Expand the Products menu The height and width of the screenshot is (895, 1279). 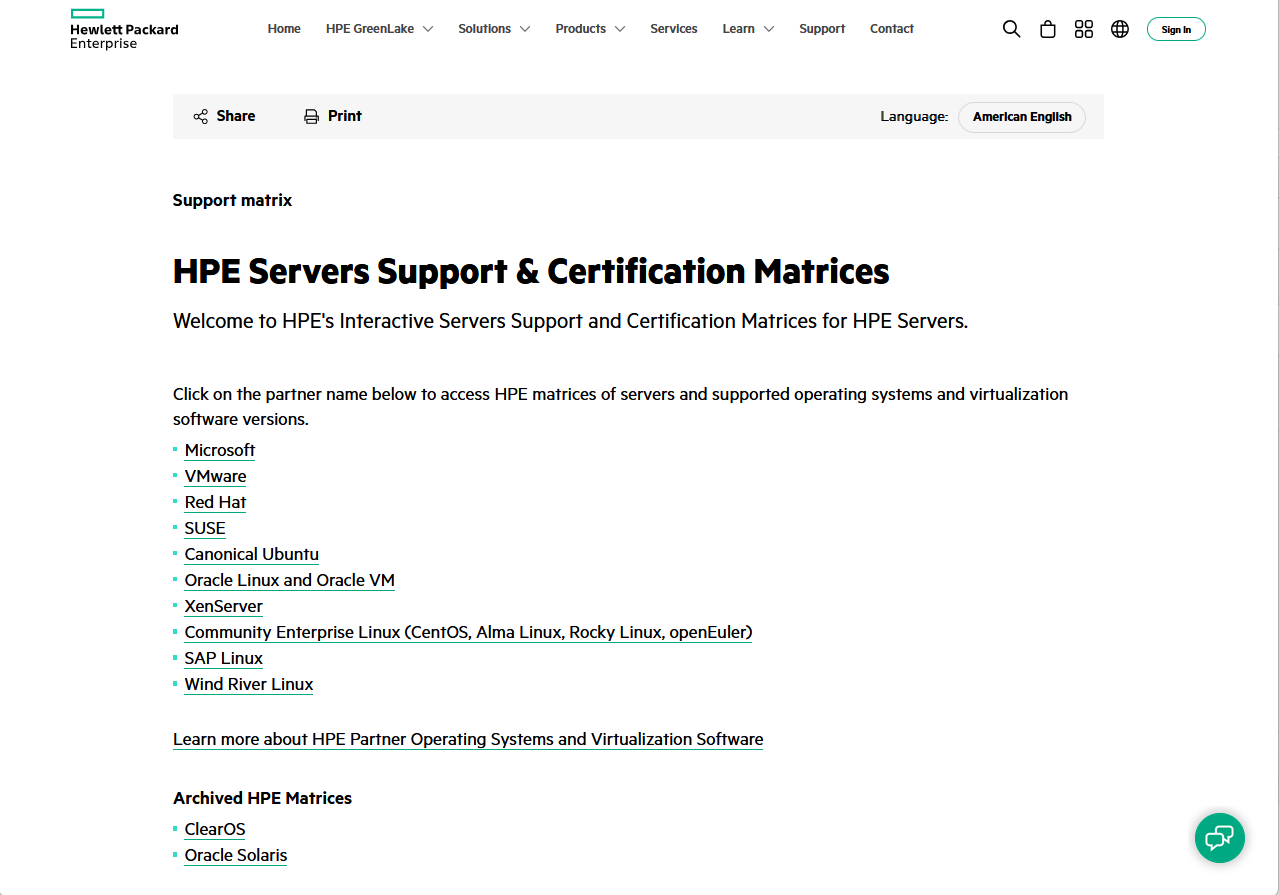[590, 29]
